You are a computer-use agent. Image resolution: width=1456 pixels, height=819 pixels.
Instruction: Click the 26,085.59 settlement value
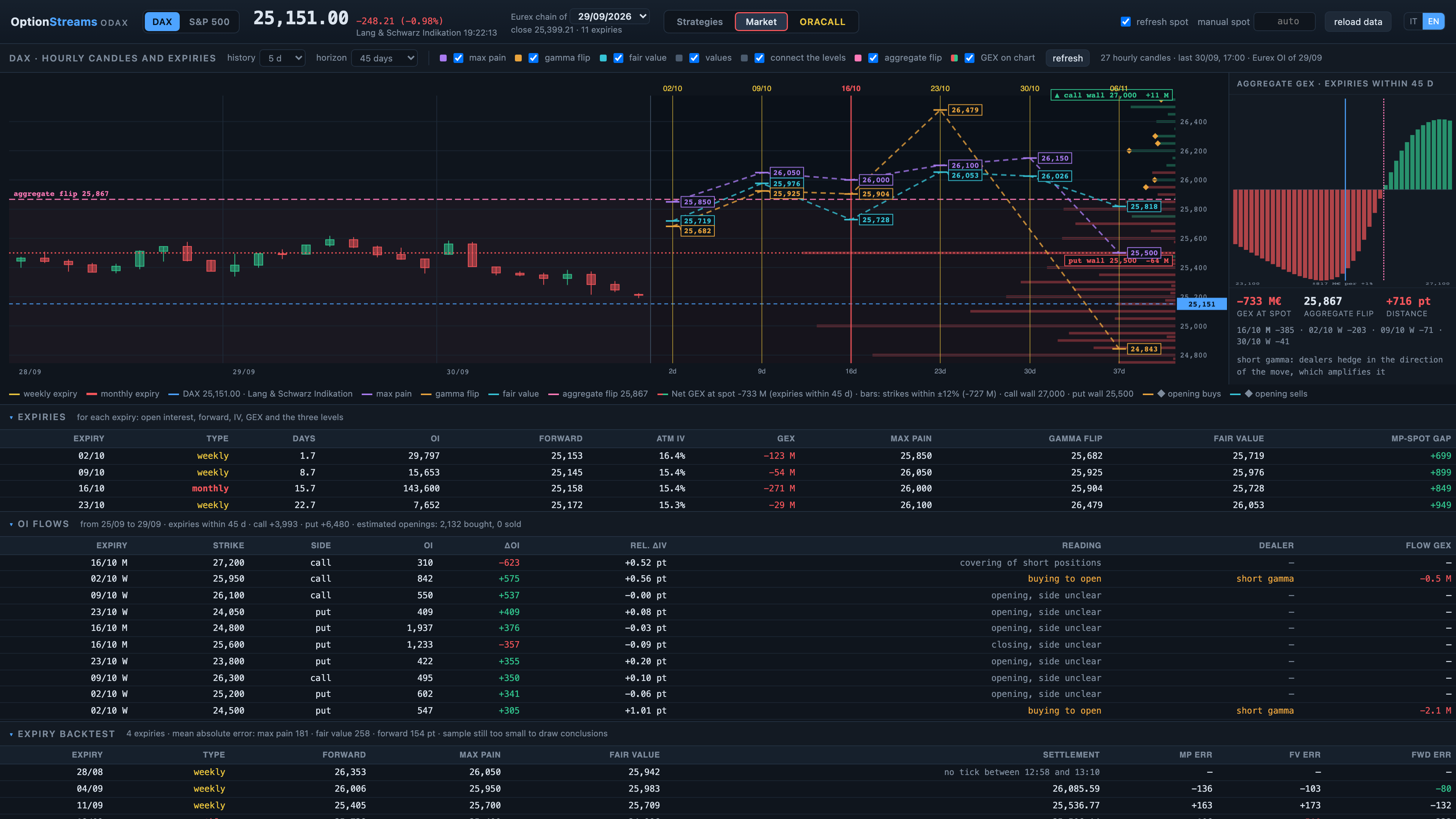(x=1076, y=789)
